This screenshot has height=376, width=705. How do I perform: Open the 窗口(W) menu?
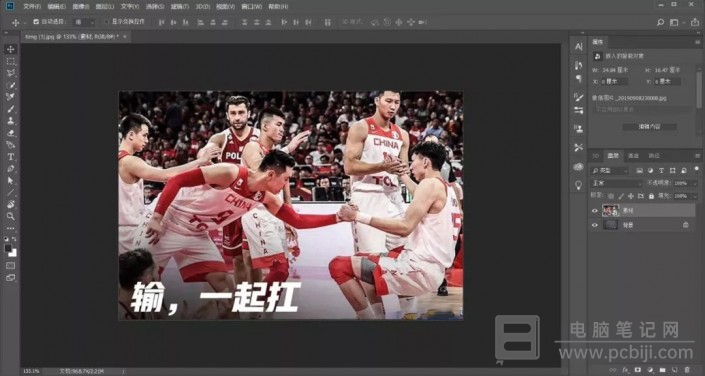click(252, 7)
